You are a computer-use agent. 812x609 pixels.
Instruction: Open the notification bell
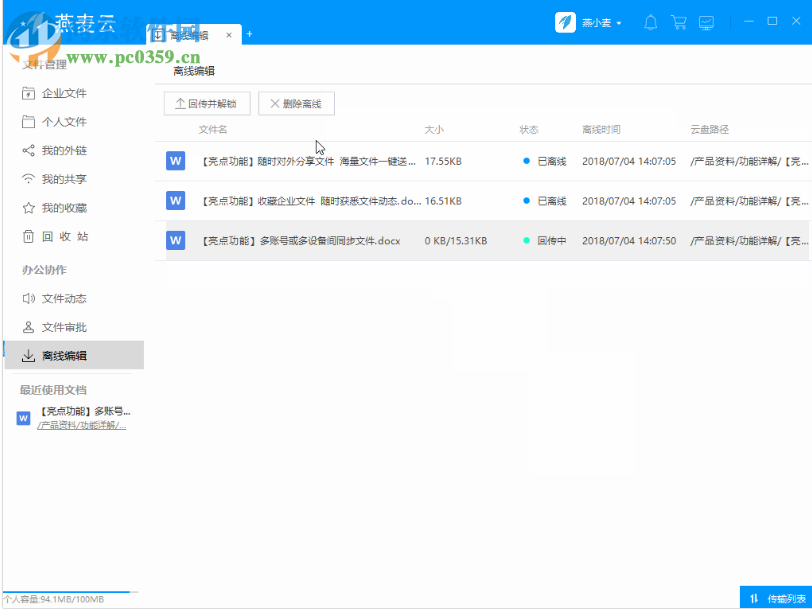click(650, 21)
